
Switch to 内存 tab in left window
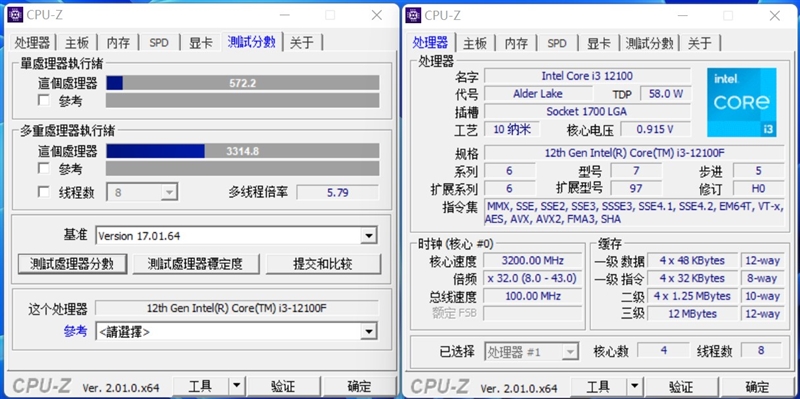coord(118,43)
